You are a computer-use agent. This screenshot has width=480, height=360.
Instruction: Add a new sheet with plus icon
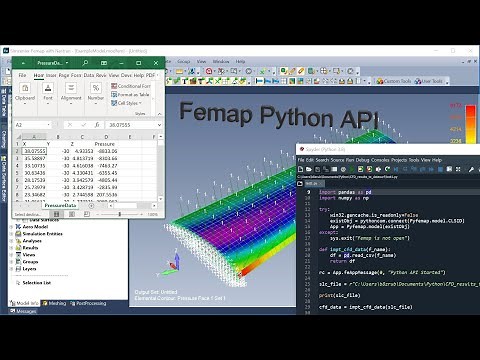(91, 206)
